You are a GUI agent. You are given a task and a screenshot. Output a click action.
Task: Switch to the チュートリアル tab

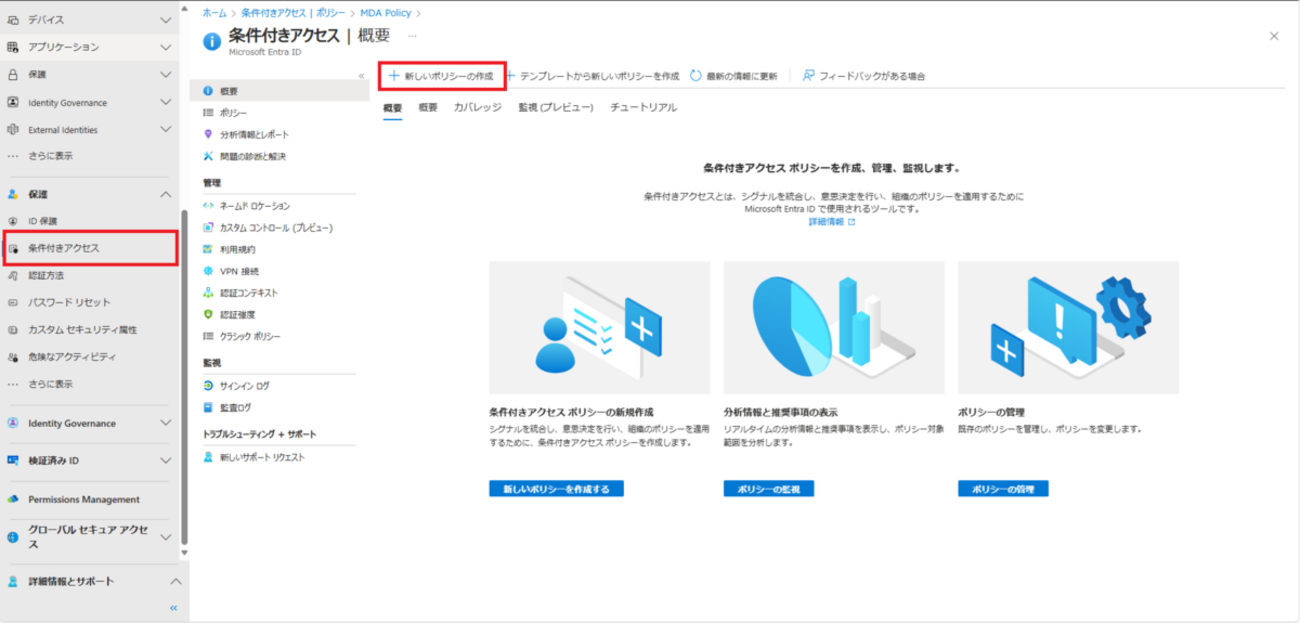click(643, 107)
